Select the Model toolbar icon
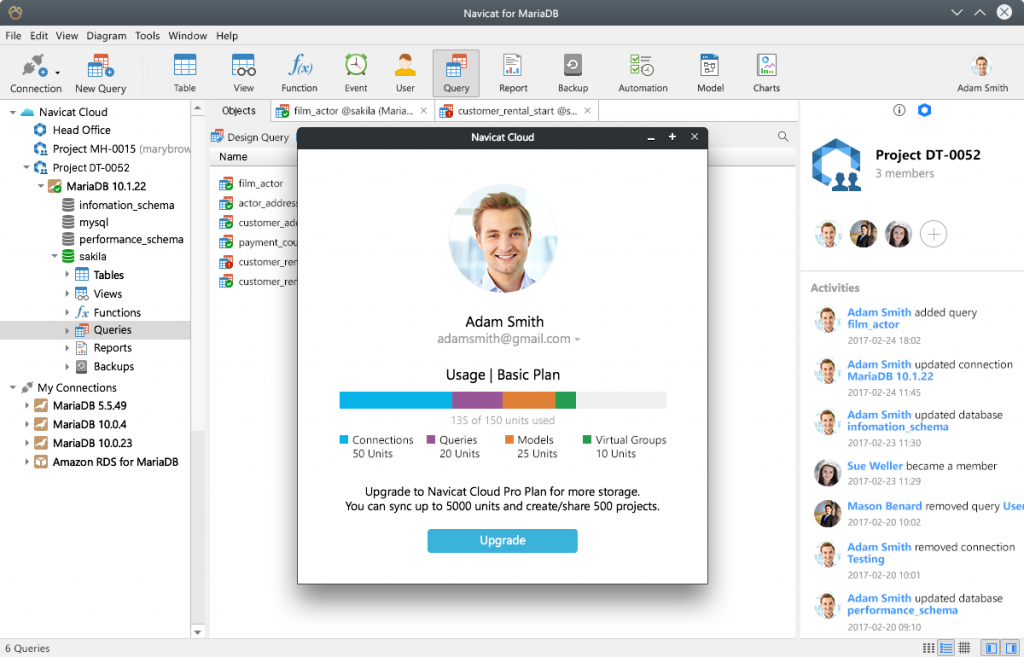Viewport: 1024px width, 657px height. (x=710, y=72)
